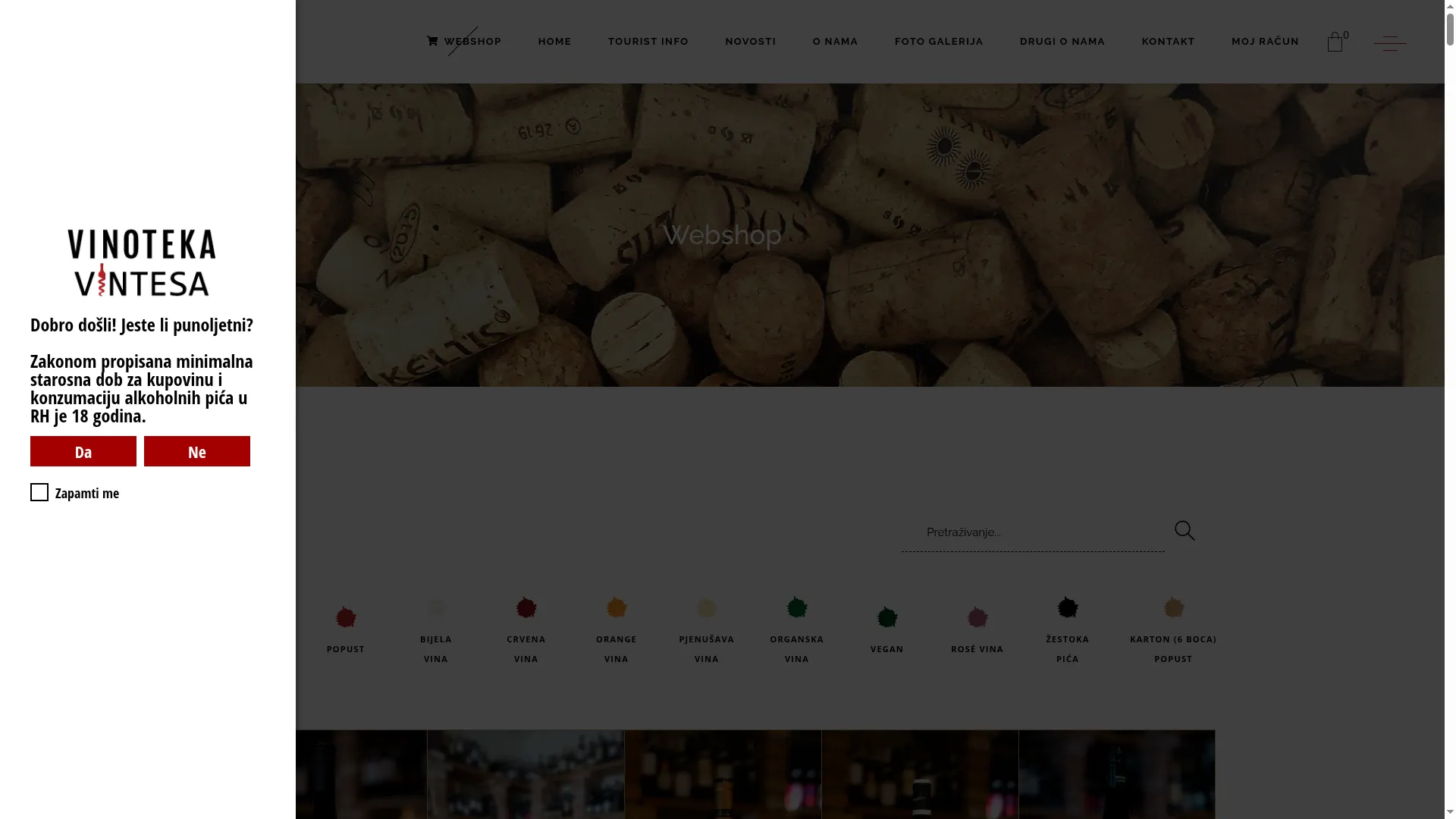Open the Moj račun menu item
The image size is (1456, 819).
pos(1266,42)
